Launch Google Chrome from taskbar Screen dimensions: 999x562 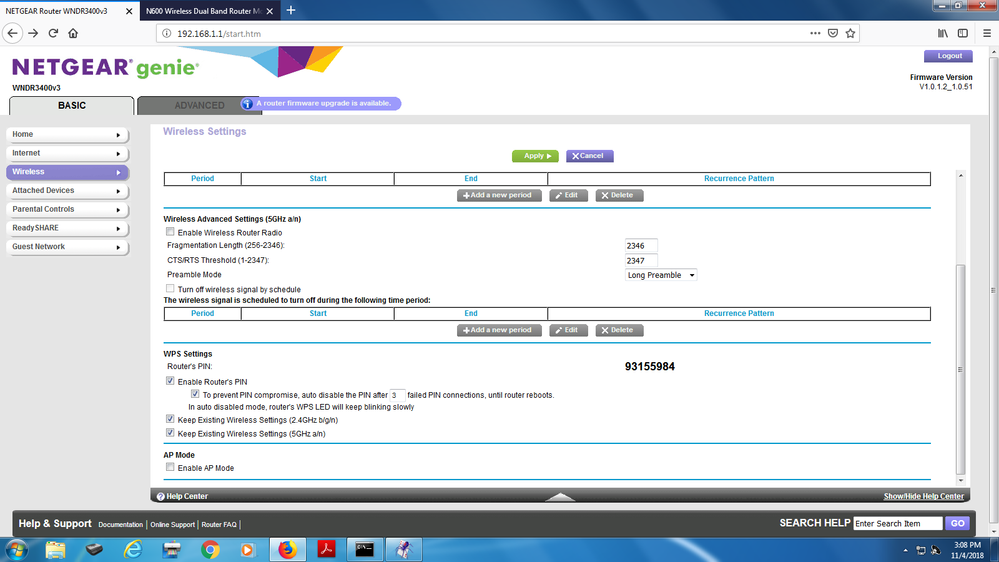(x=210, y=550)
